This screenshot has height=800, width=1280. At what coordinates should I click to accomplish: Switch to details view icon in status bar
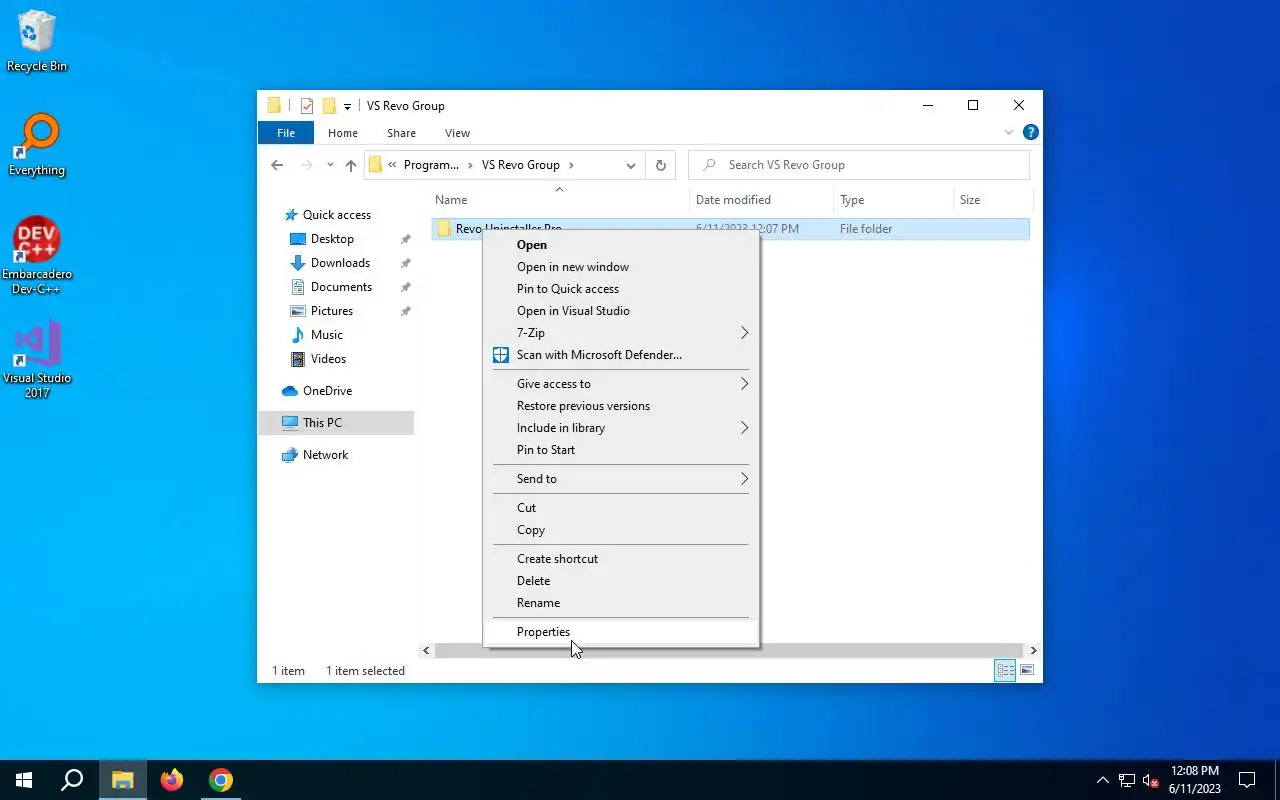(1005, 671)
